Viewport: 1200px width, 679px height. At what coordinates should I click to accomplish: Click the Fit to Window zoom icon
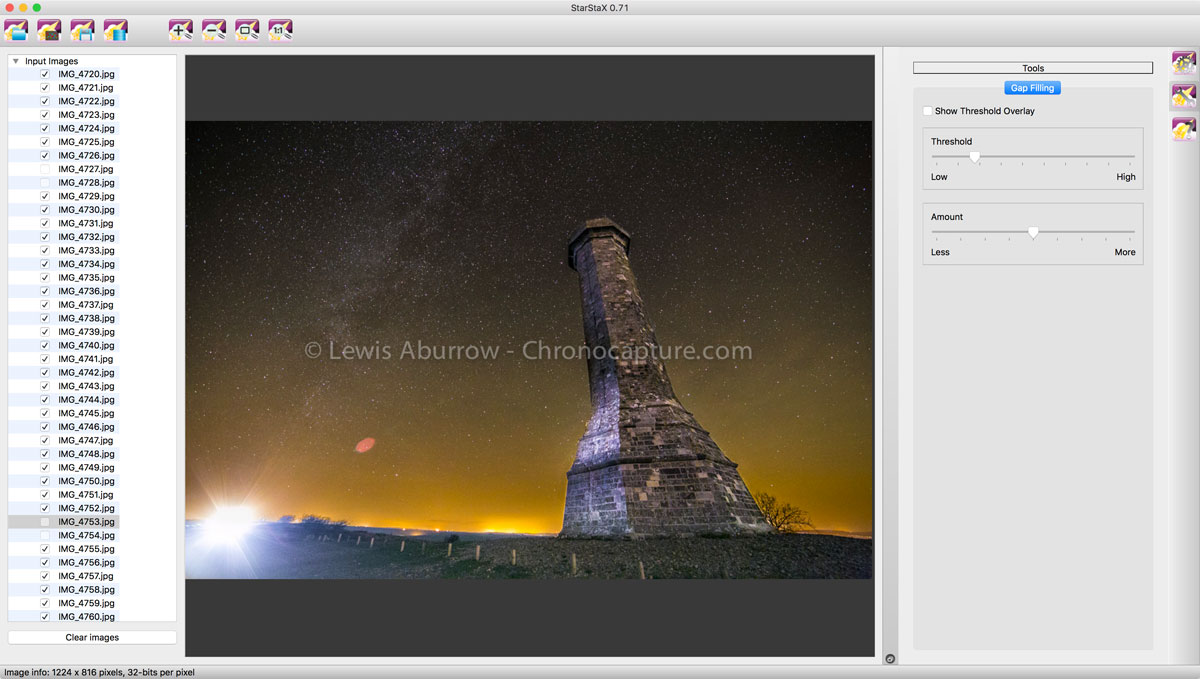pyautogui.click(x=247, y=30)
